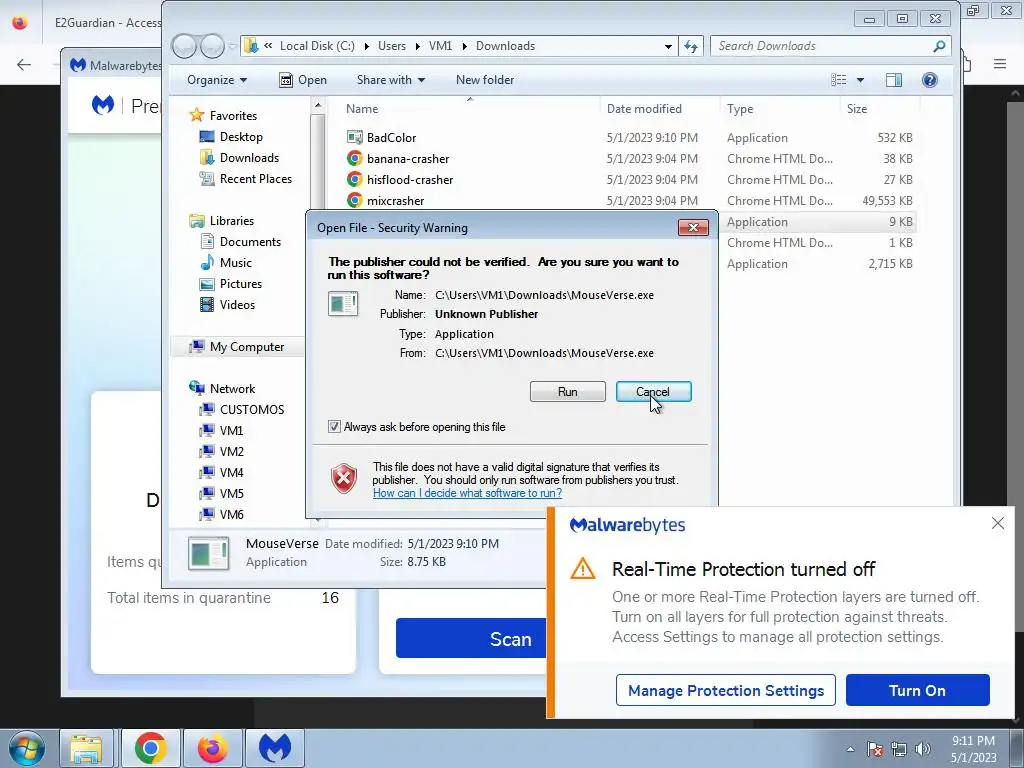Open the Pictures library
The height and width of the screenshot is (768, 1024).
(x=240, y=283)
